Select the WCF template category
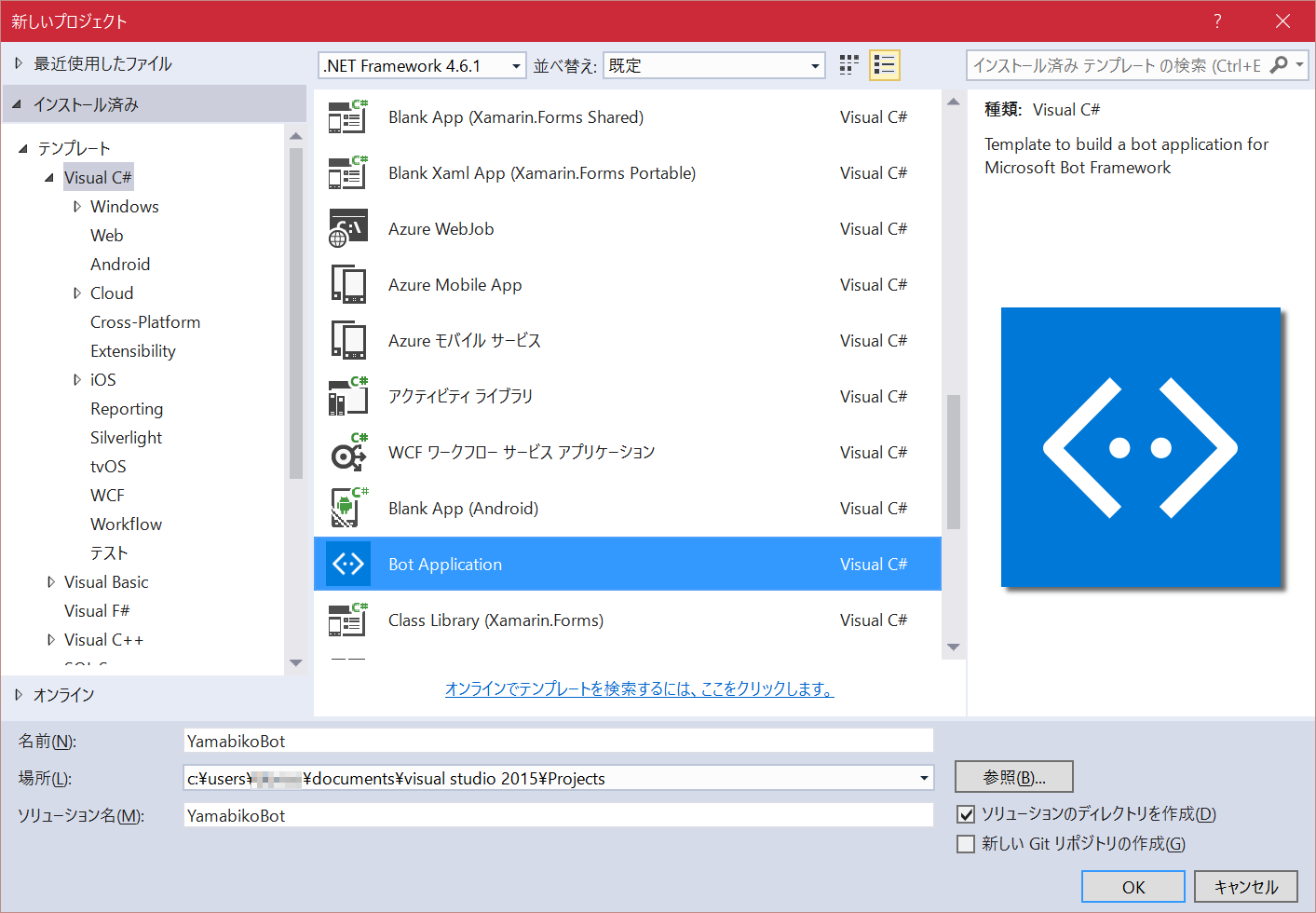 (107, 496)
